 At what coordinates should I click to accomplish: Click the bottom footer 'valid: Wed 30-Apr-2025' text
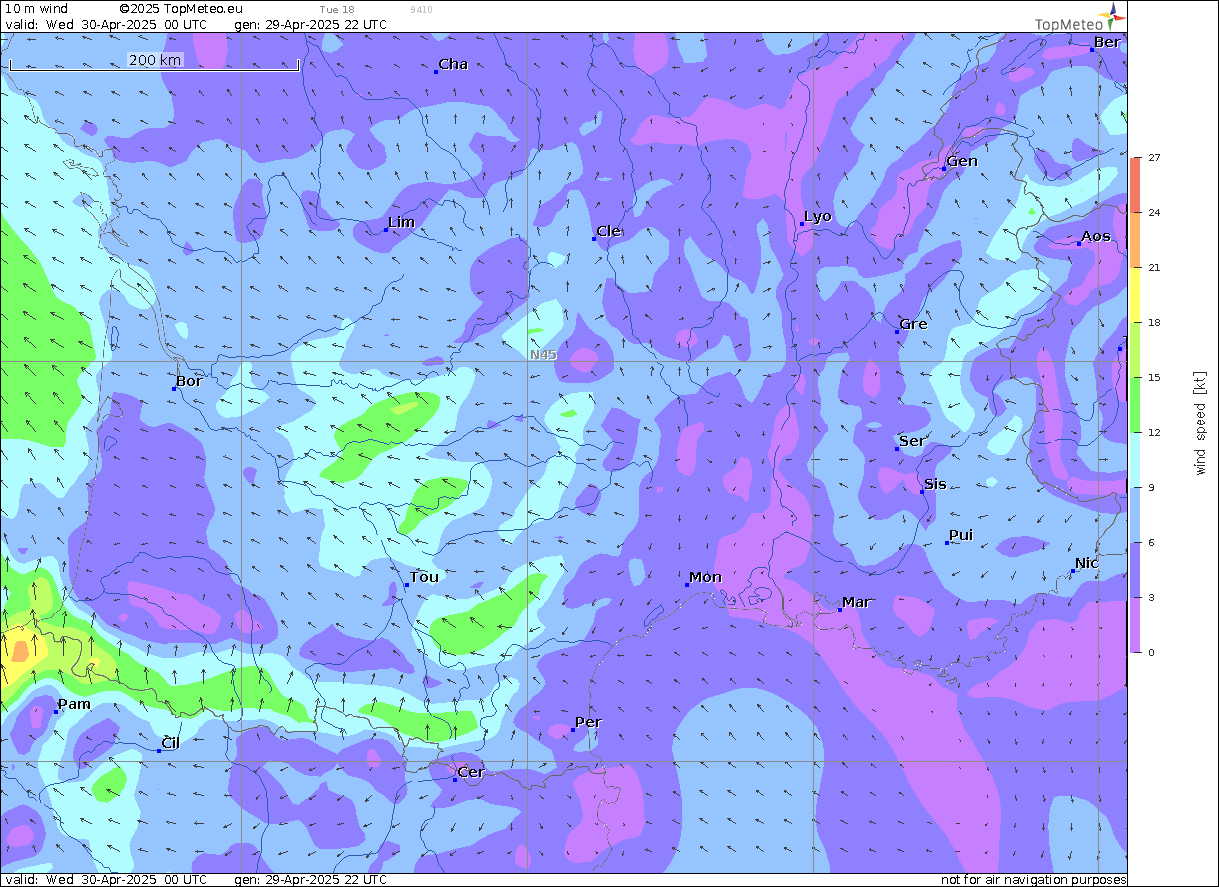(106, 879)
